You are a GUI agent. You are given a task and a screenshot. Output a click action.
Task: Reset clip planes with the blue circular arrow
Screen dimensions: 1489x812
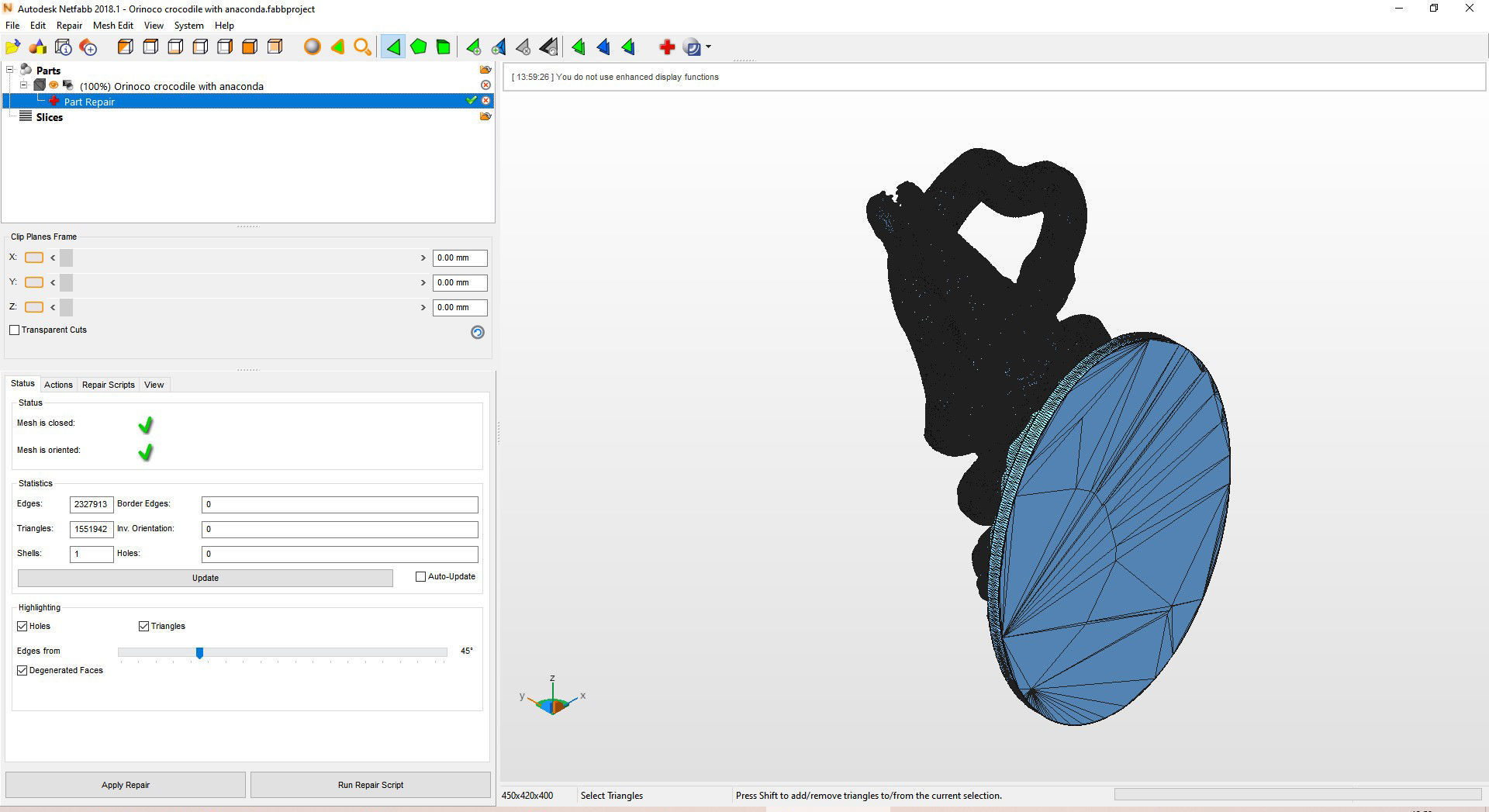[478, 332]
